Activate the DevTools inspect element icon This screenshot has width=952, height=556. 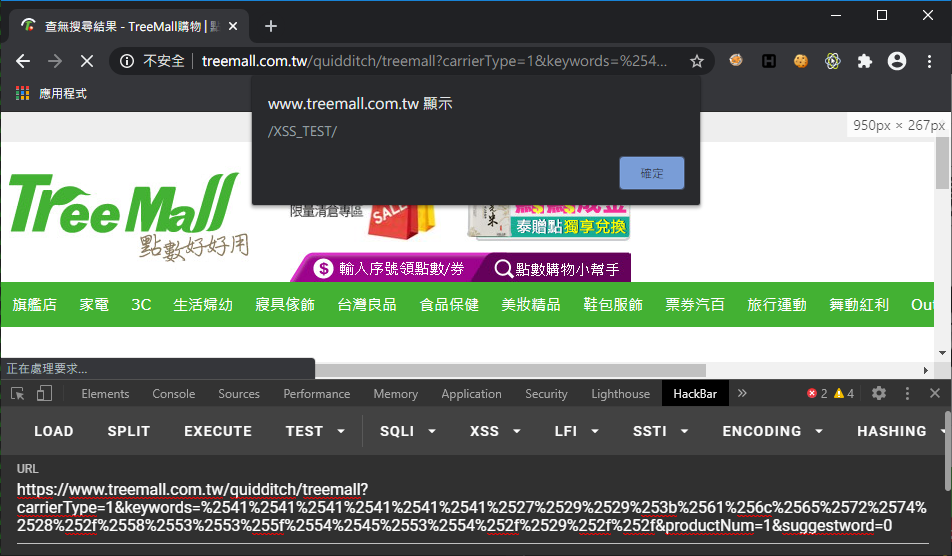click(x=18, y=393)
